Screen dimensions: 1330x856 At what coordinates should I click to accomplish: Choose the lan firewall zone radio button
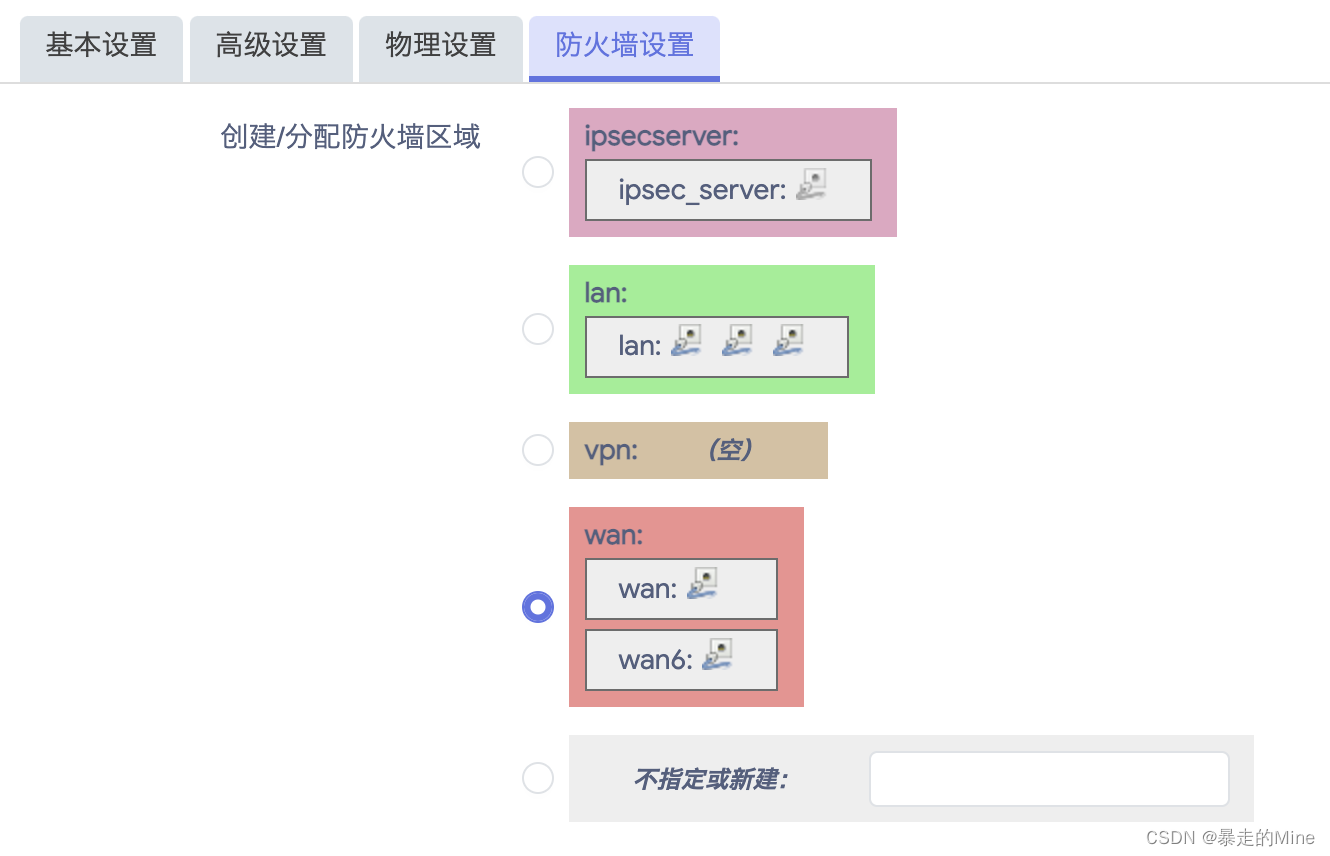tap(538, 329)
